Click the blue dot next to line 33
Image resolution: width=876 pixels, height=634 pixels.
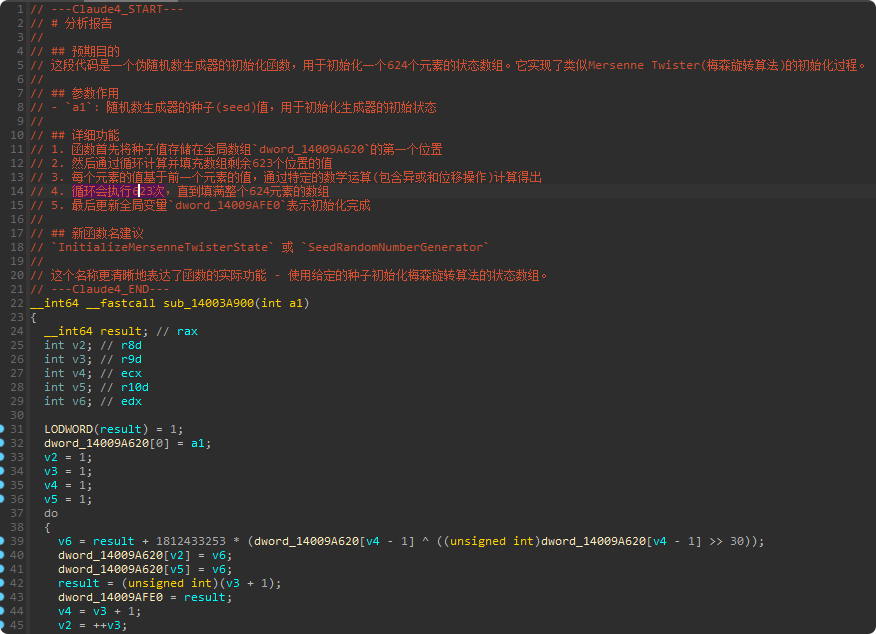4,457
